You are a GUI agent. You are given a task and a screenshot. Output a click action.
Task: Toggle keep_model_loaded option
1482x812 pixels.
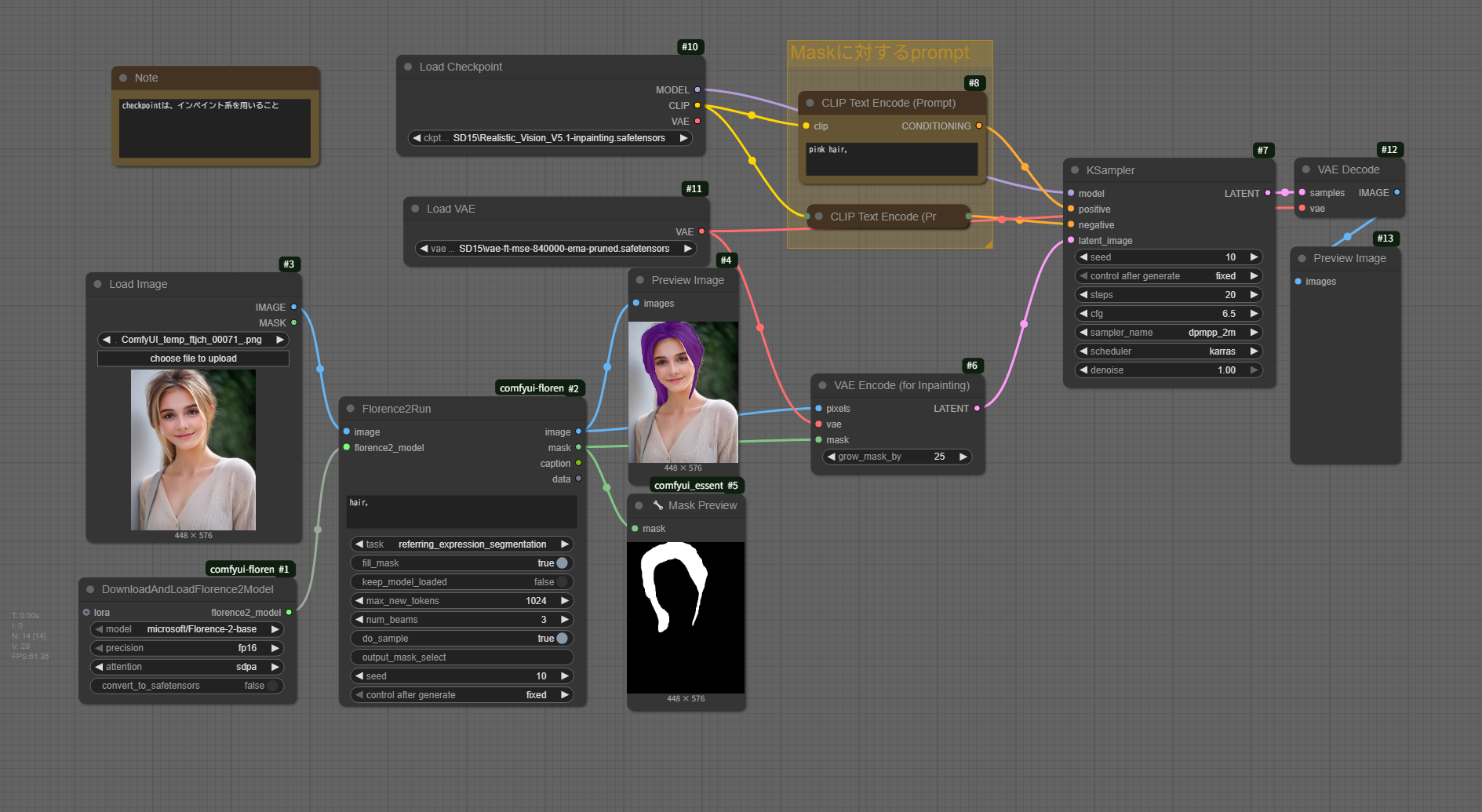(562, 582)
